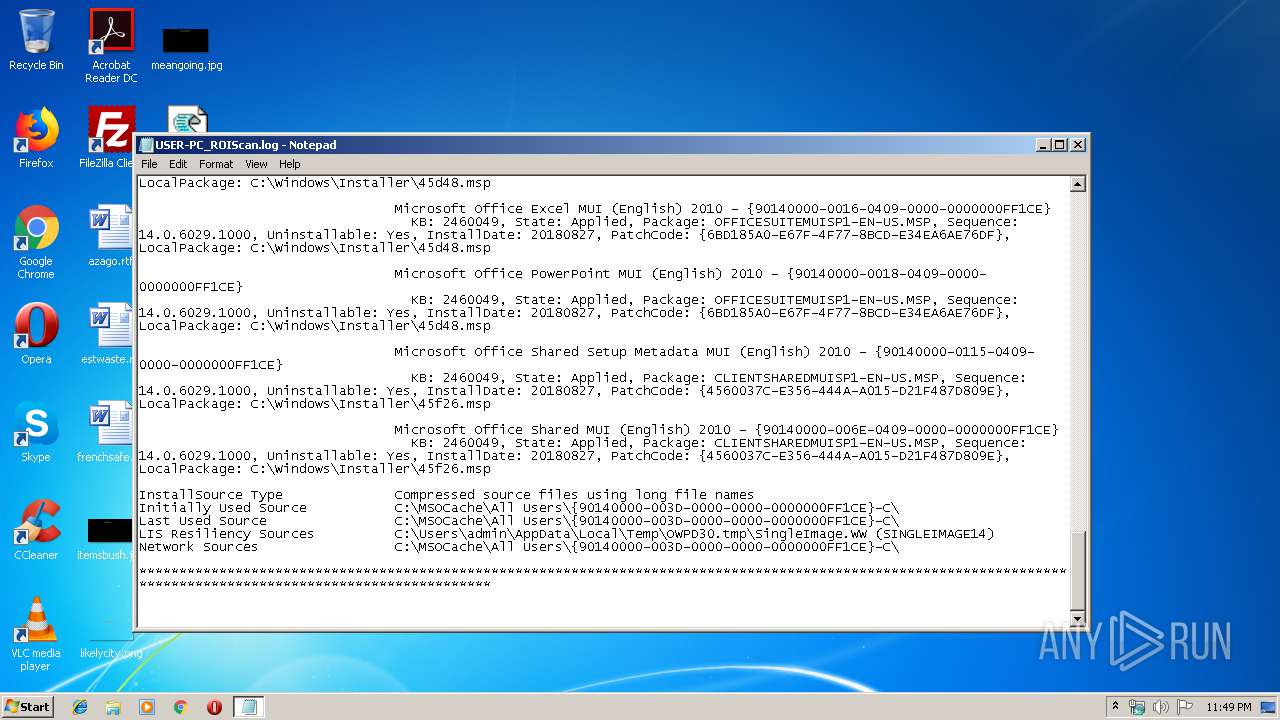This screenshot has width=1280, height=720.
Task: Launch Acrobat Reader DC desktop shortcut
Action: (x=111, y=46)
